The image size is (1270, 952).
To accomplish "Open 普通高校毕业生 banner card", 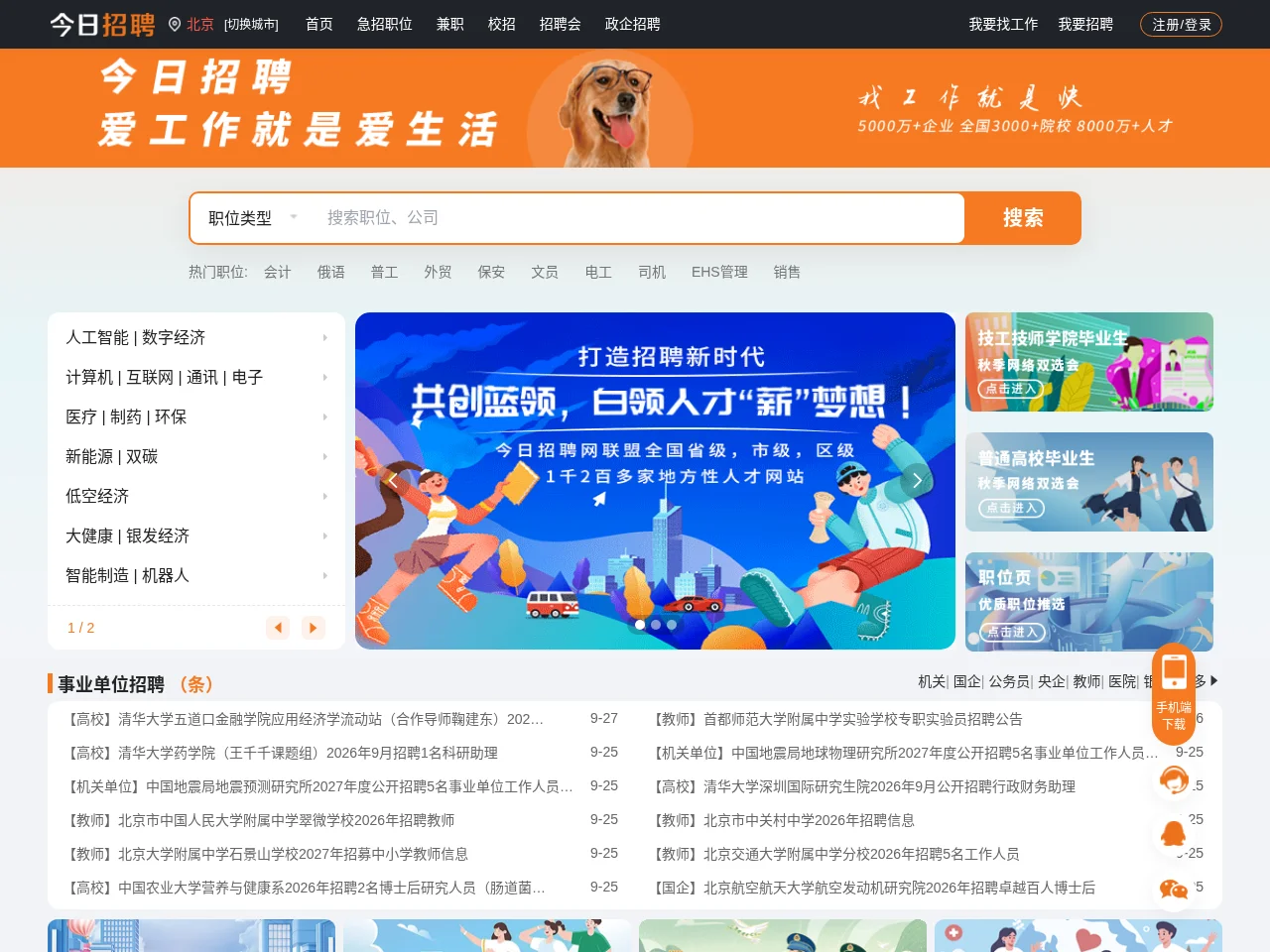I will pyautogui.click(x=1089, y=482).
